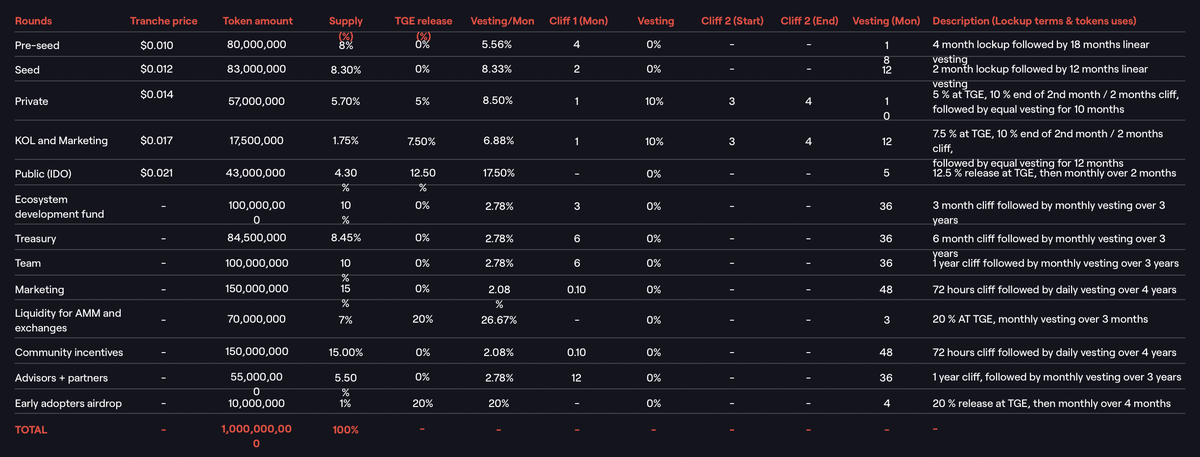Click the 26.67% vesting per month cell
The width and height of the screenshot is (1200, 457).
(x=497, y=320)
